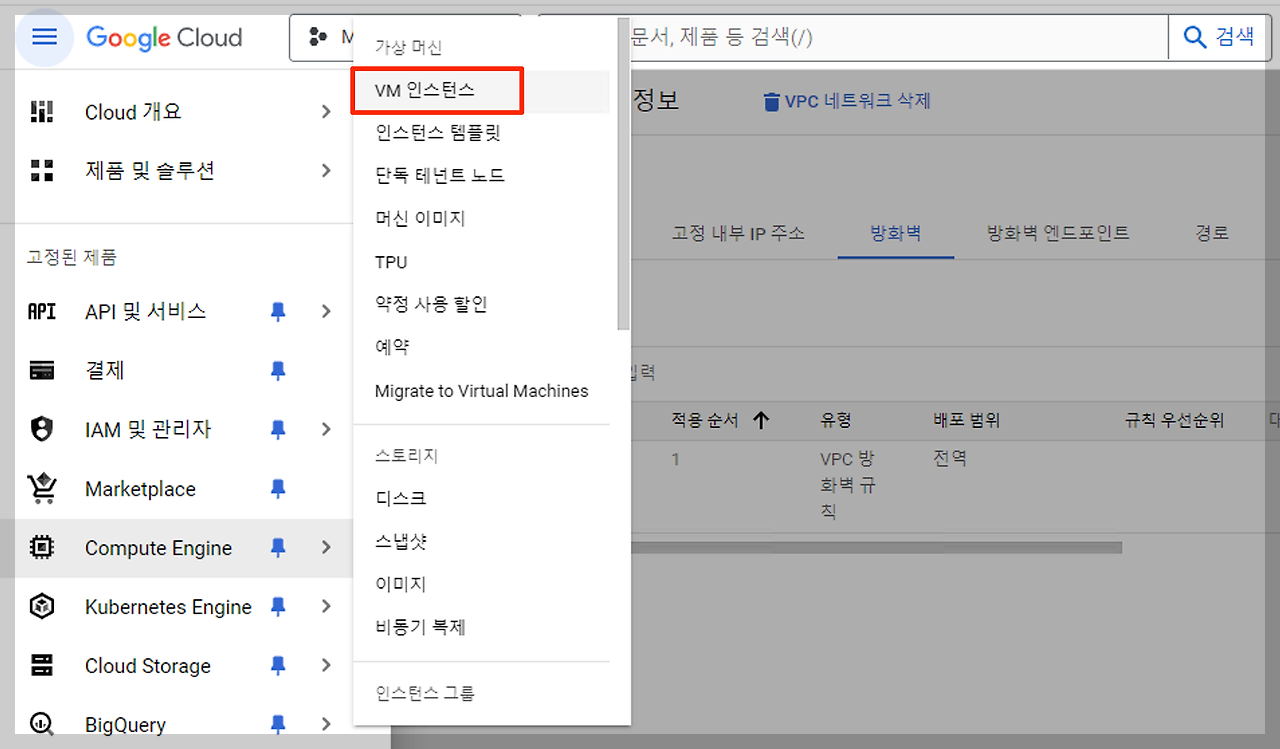Click the Kubernetes Engine hexagon icon
Screen dimensions: 1280x749
pos(42,607)
